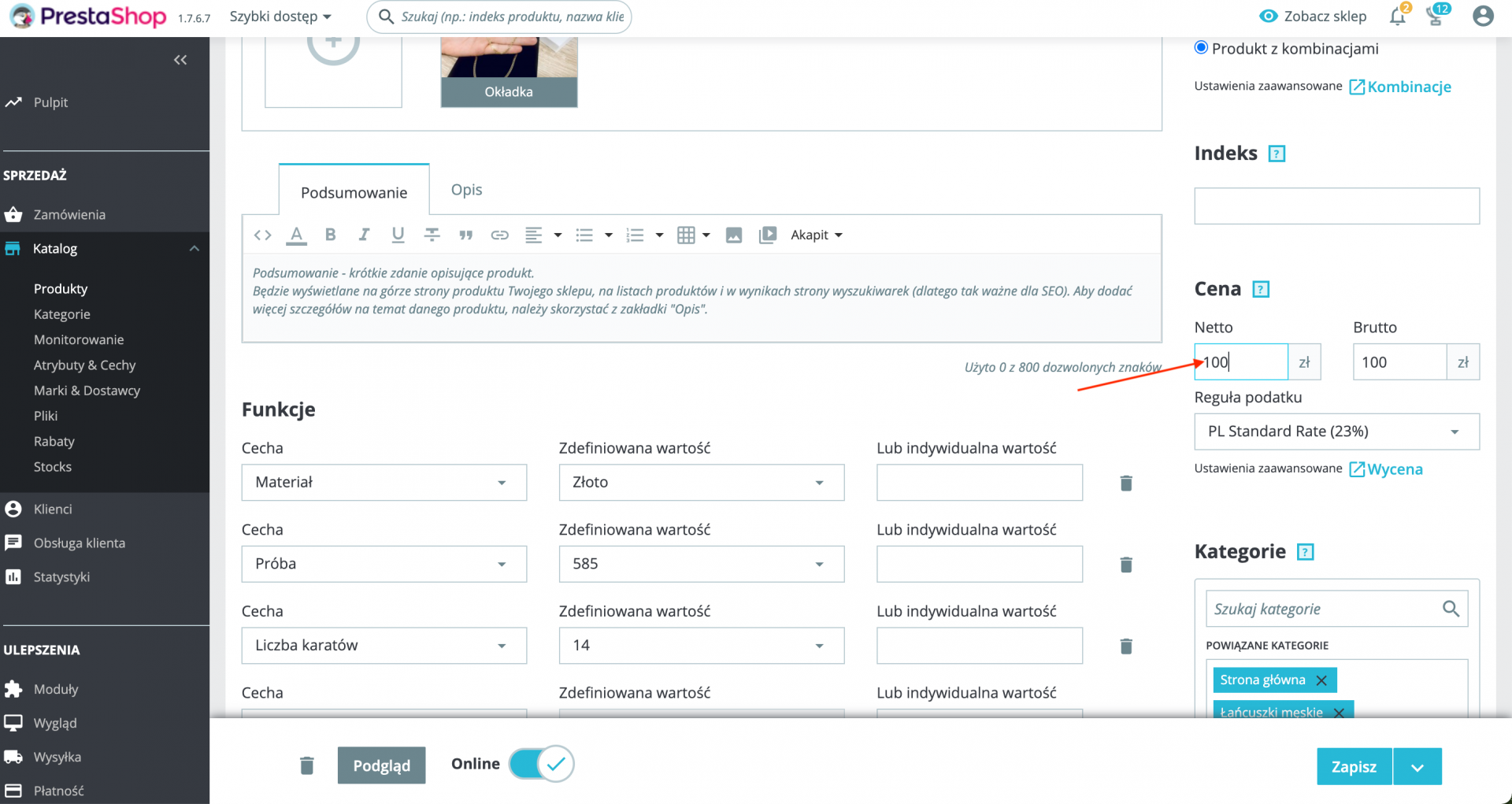
Task: Open text color picker in editor
Action: pos(296,235)
